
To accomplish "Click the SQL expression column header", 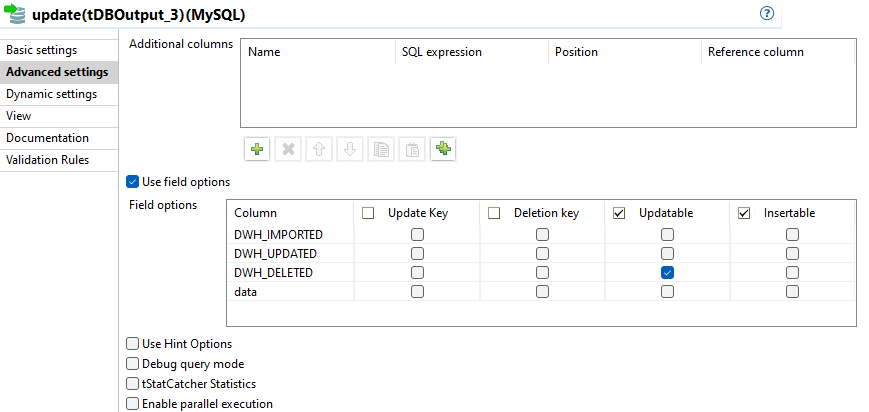I will tap(441, 52).
